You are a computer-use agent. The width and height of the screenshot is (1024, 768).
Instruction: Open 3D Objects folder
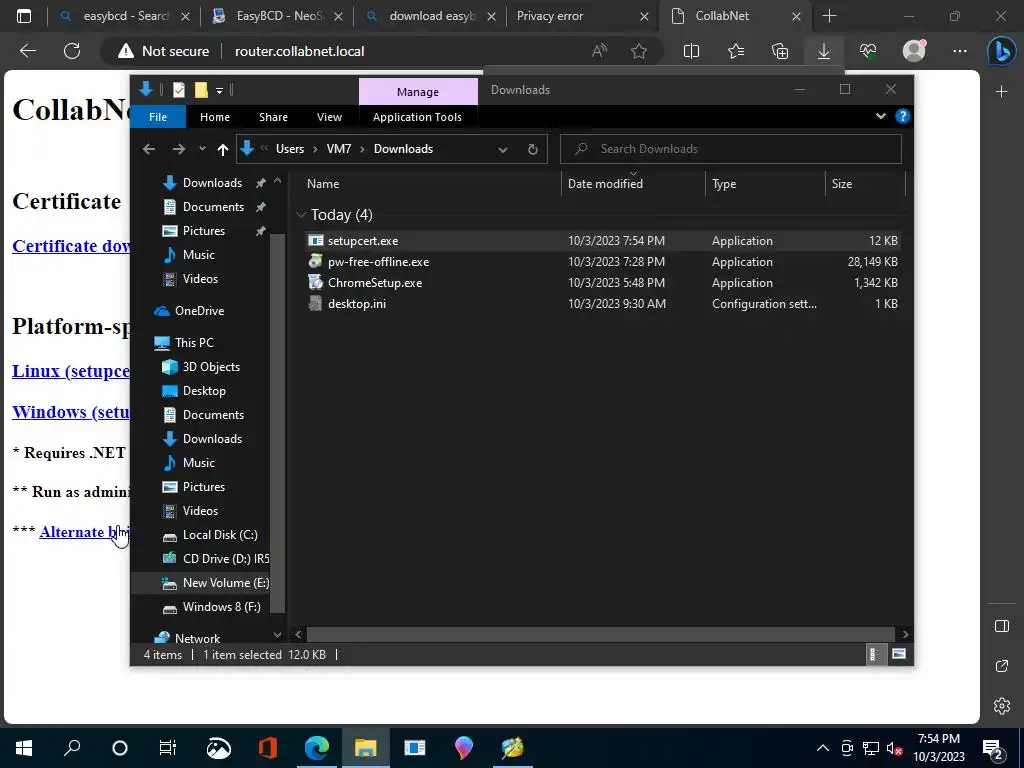point(211,367)
